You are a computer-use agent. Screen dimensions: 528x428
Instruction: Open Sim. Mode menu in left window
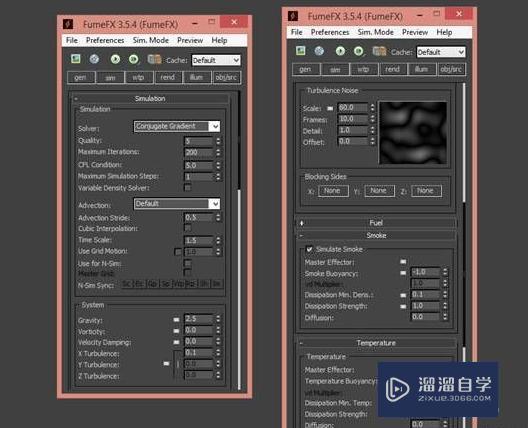point(151,40)
